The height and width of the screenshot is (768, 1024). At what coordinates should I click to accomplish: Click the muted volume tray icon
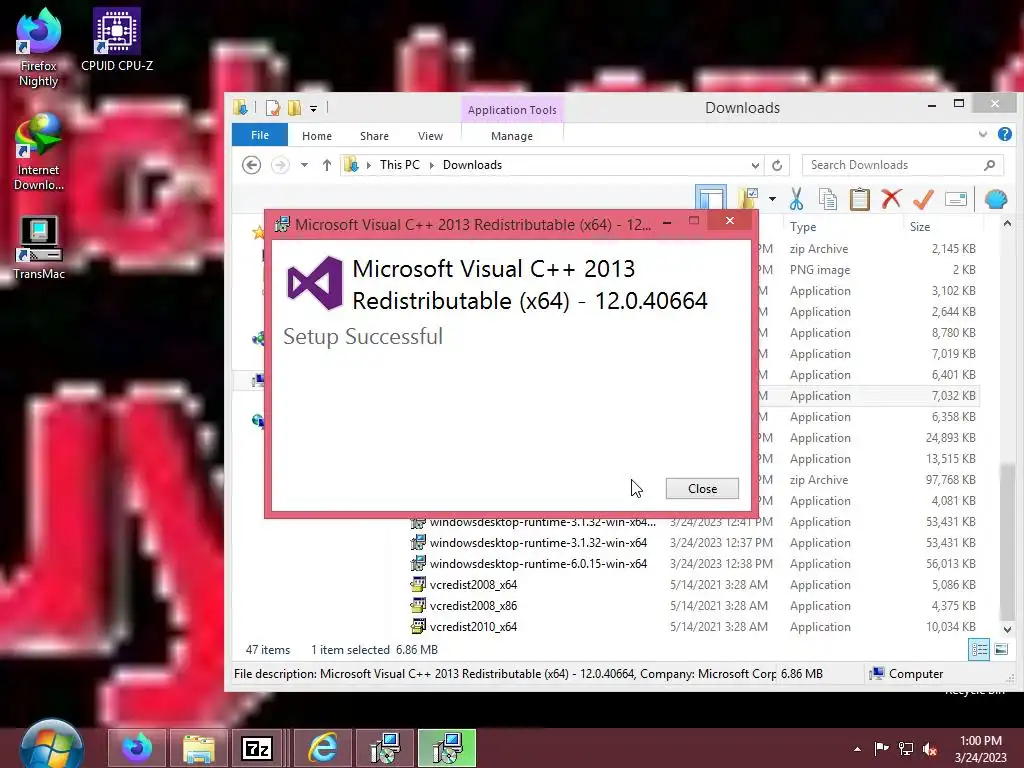click(x=929, y=749)
